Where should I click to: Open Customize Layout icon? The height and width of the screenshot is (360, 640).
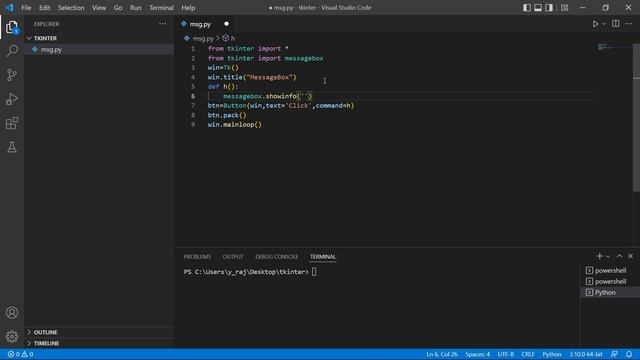pos(564,7)
